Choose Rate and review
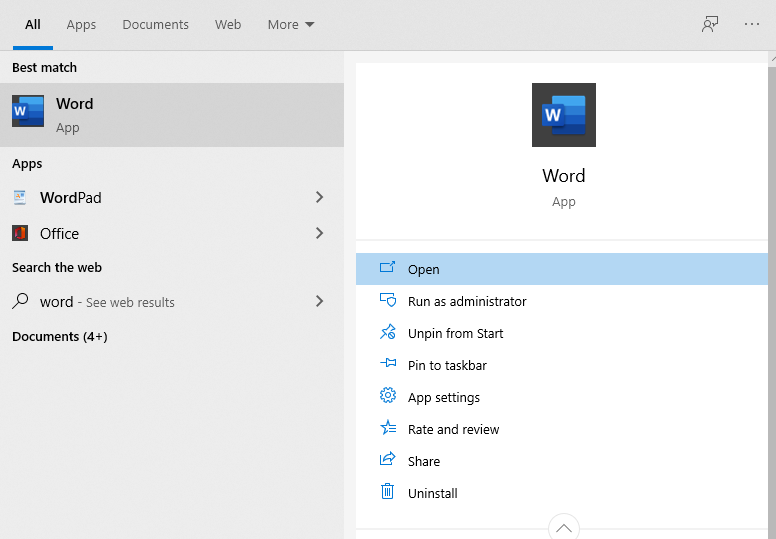 tap(562, 429)
